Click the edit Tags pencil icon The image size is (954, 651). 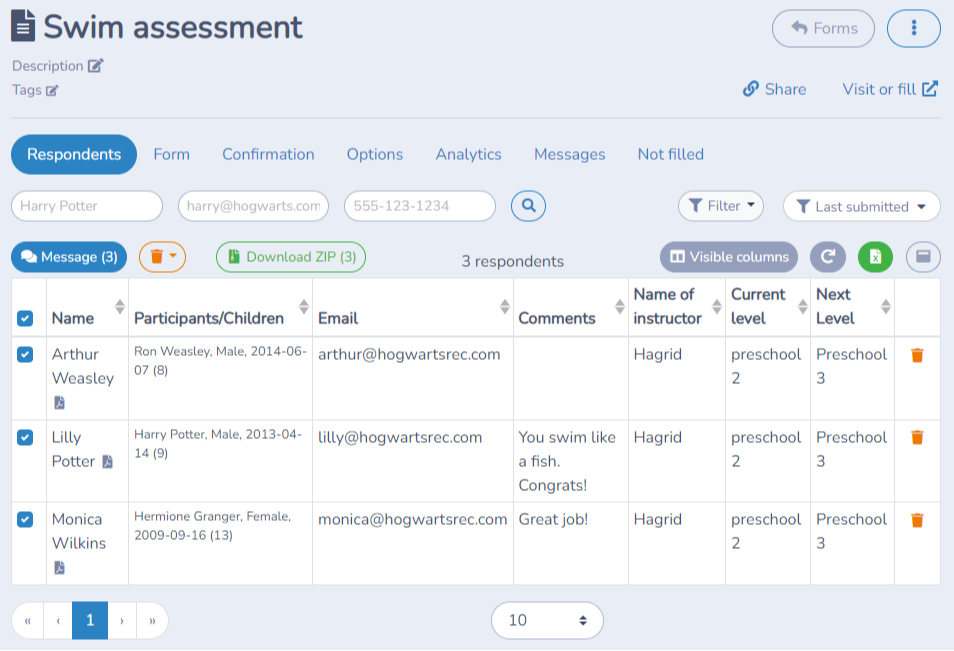click(52, 91)
